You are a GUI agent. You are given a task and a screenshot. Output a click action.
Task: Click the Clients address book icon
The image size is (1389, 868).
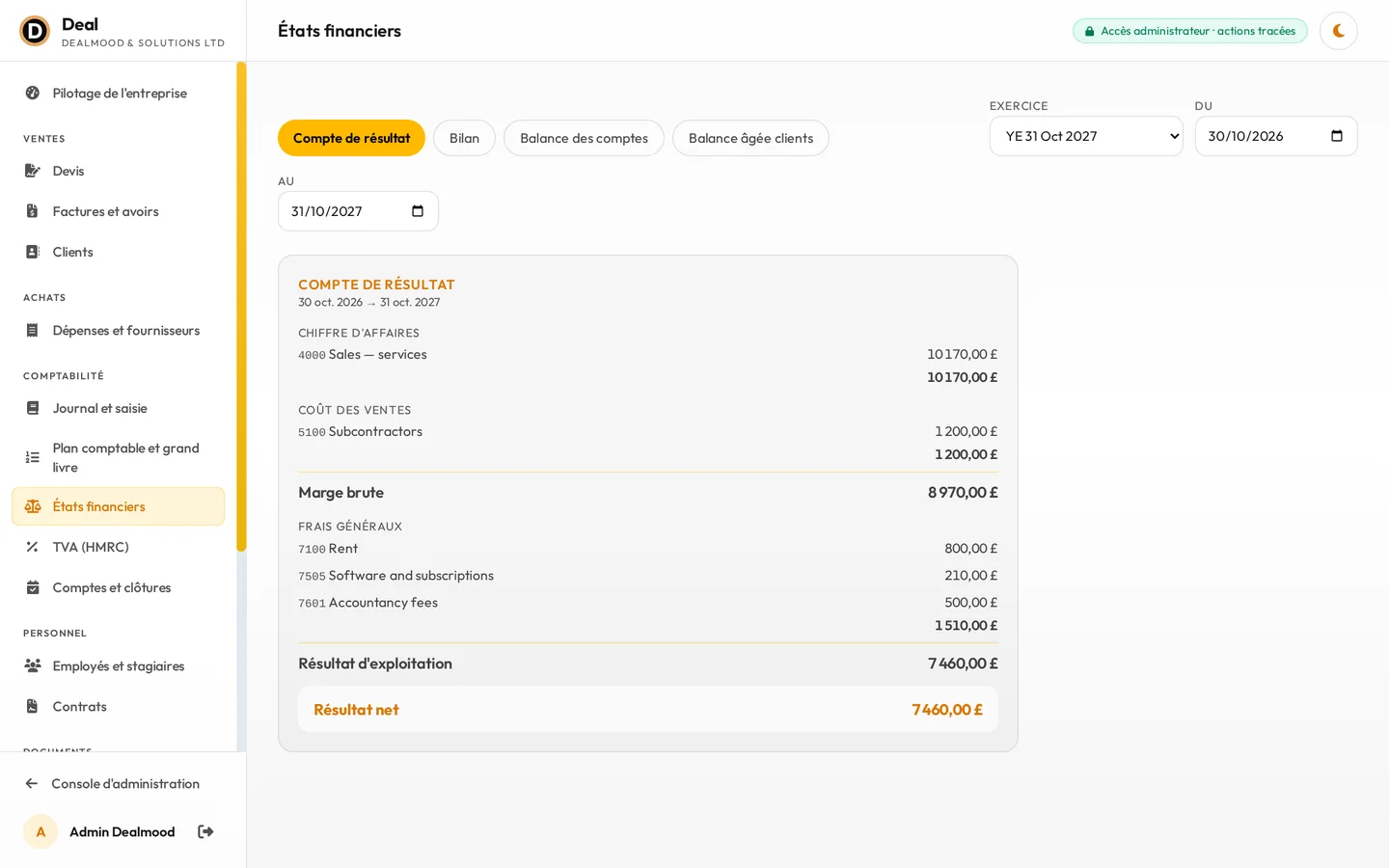[x=33, y=252]
